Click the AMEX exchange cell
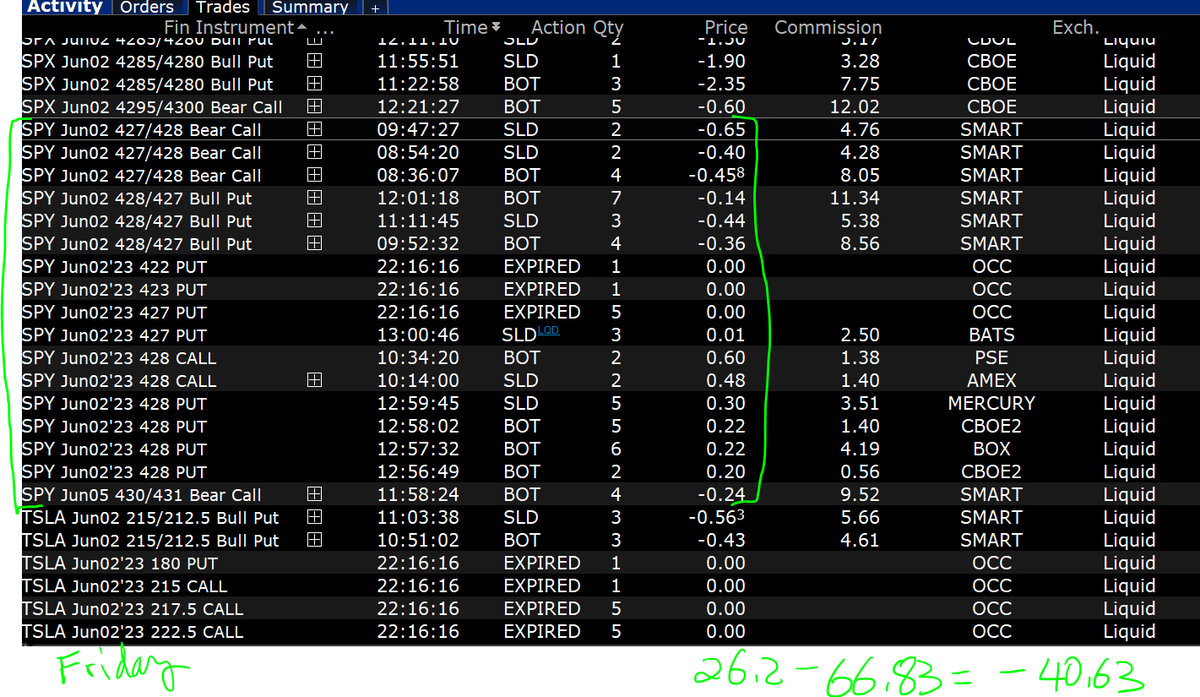This screenshot has height=697, width=1200. tap(991, 381)
